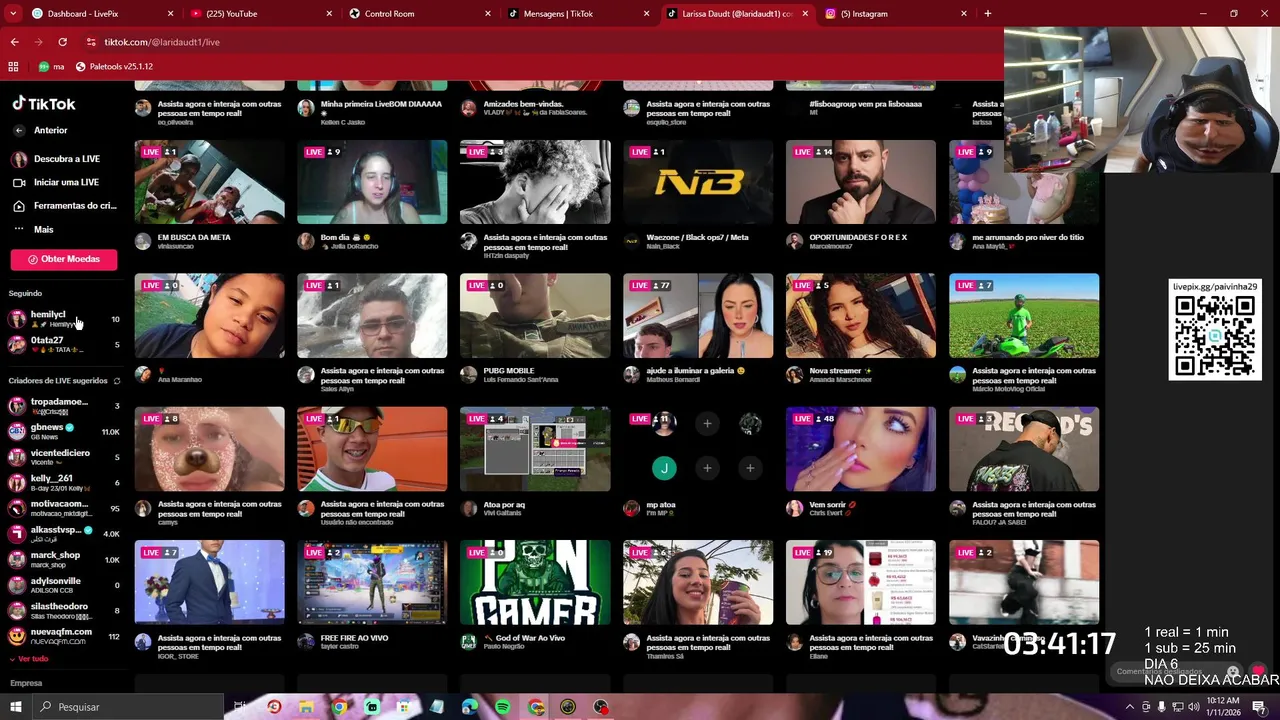
Task: Go back using the Anterior arrow
Action: point(18,130)
